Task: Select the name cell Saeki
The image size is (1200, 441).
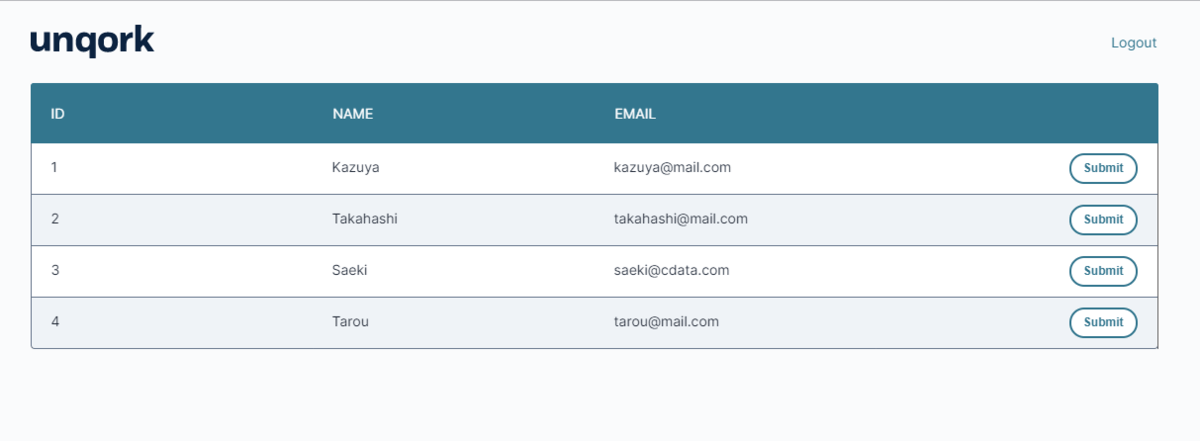Action: [351, 270]
